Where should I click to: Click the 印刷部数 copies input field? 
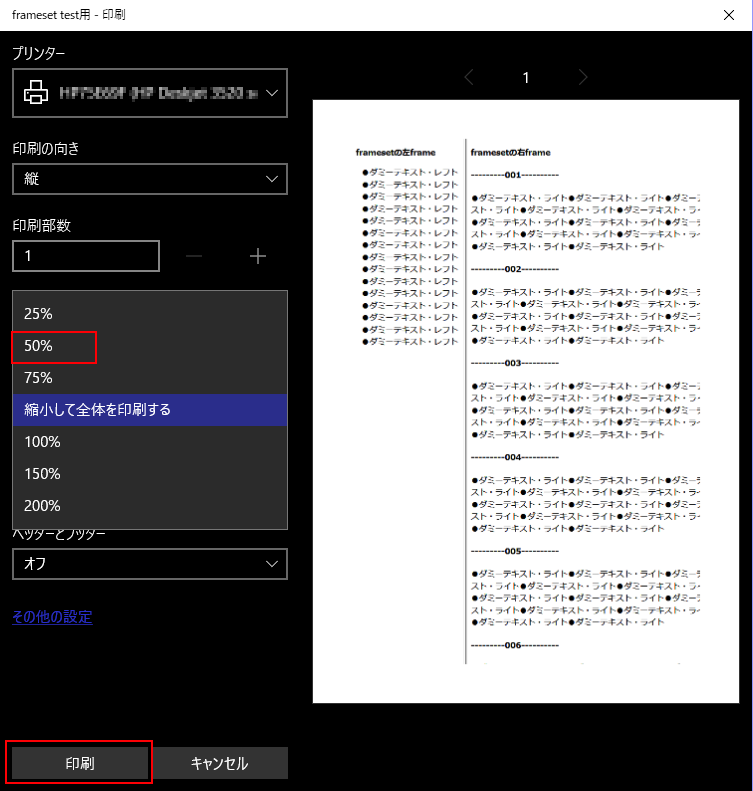pos(86,256)
